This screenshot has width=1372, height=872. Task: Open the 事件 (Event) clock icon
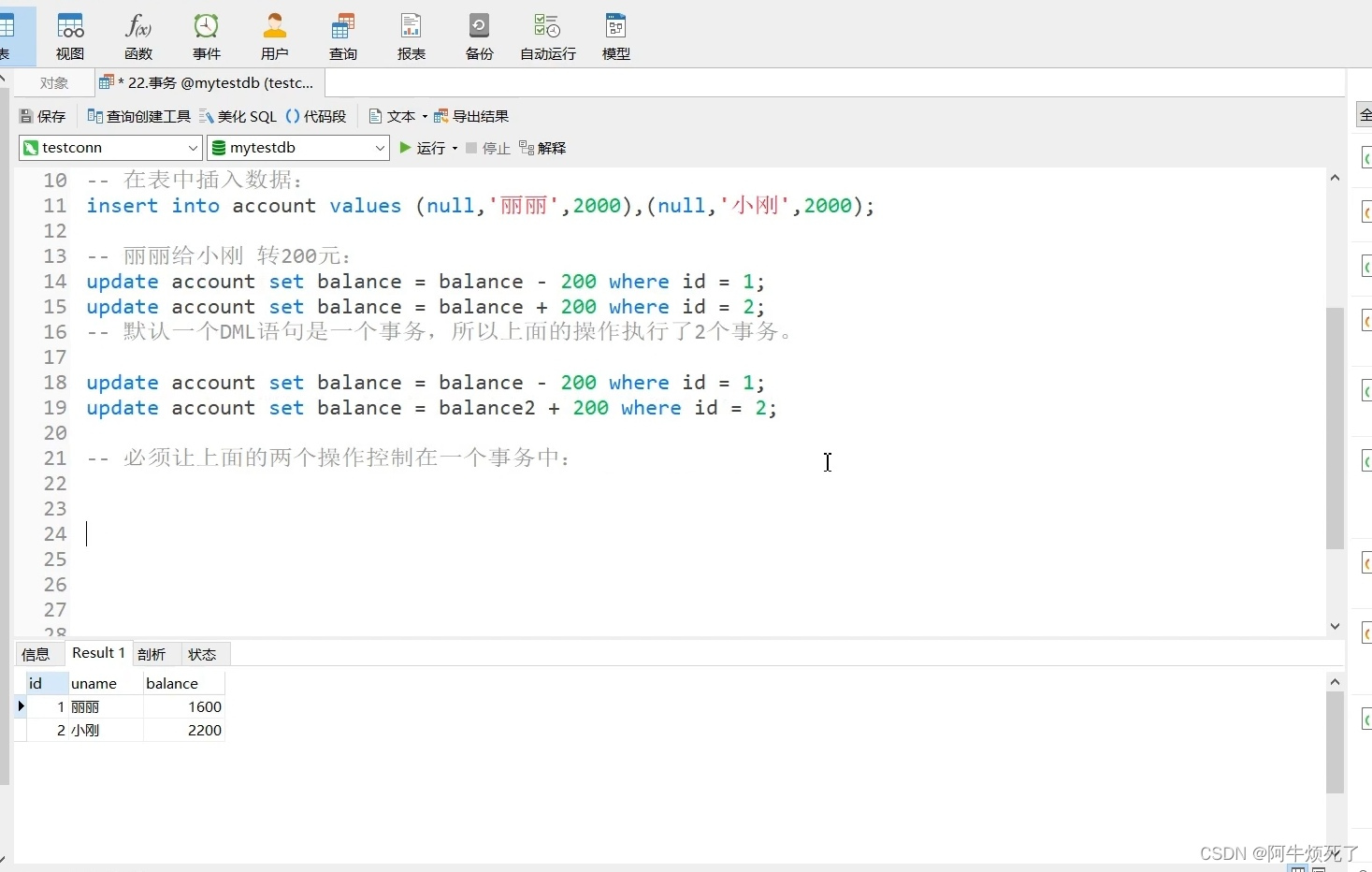tap(207, 36)
